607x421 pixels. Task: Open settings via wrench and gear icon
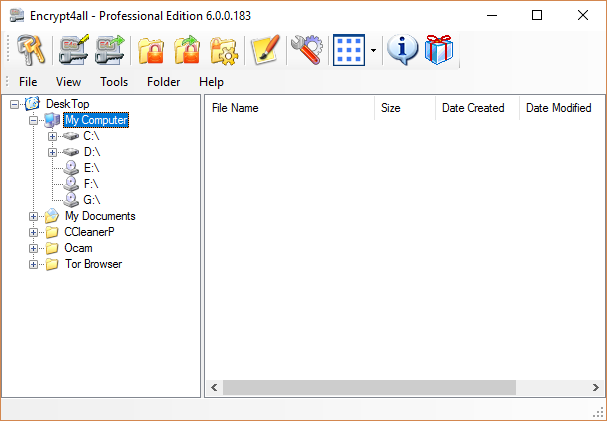pyautogui.click(x=307, y=50)
